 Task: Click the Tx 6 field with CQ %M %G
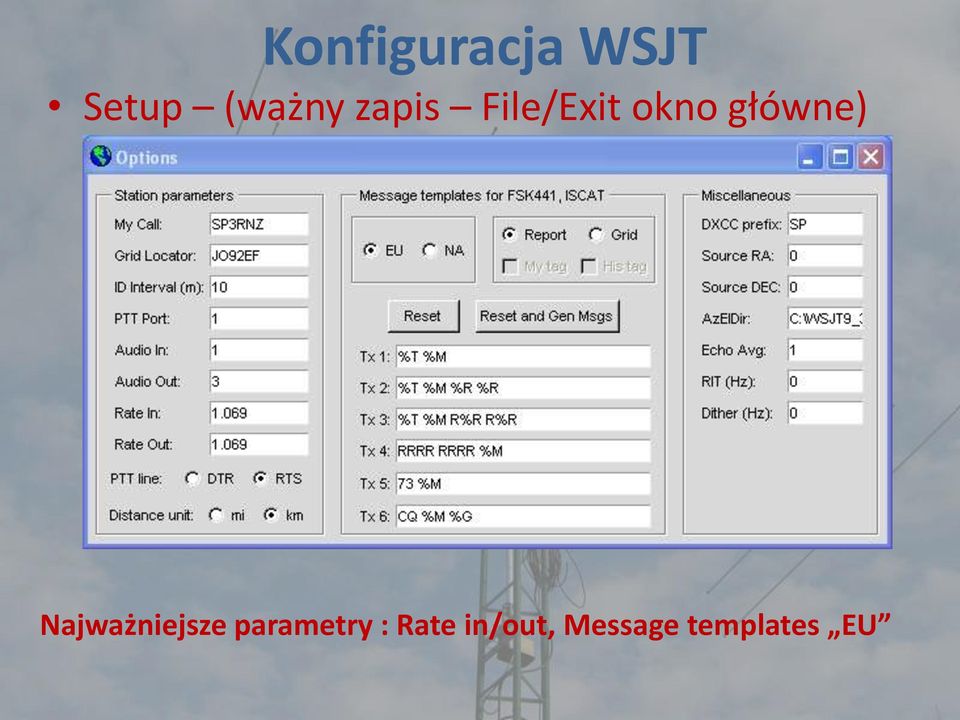coord(523,516)
